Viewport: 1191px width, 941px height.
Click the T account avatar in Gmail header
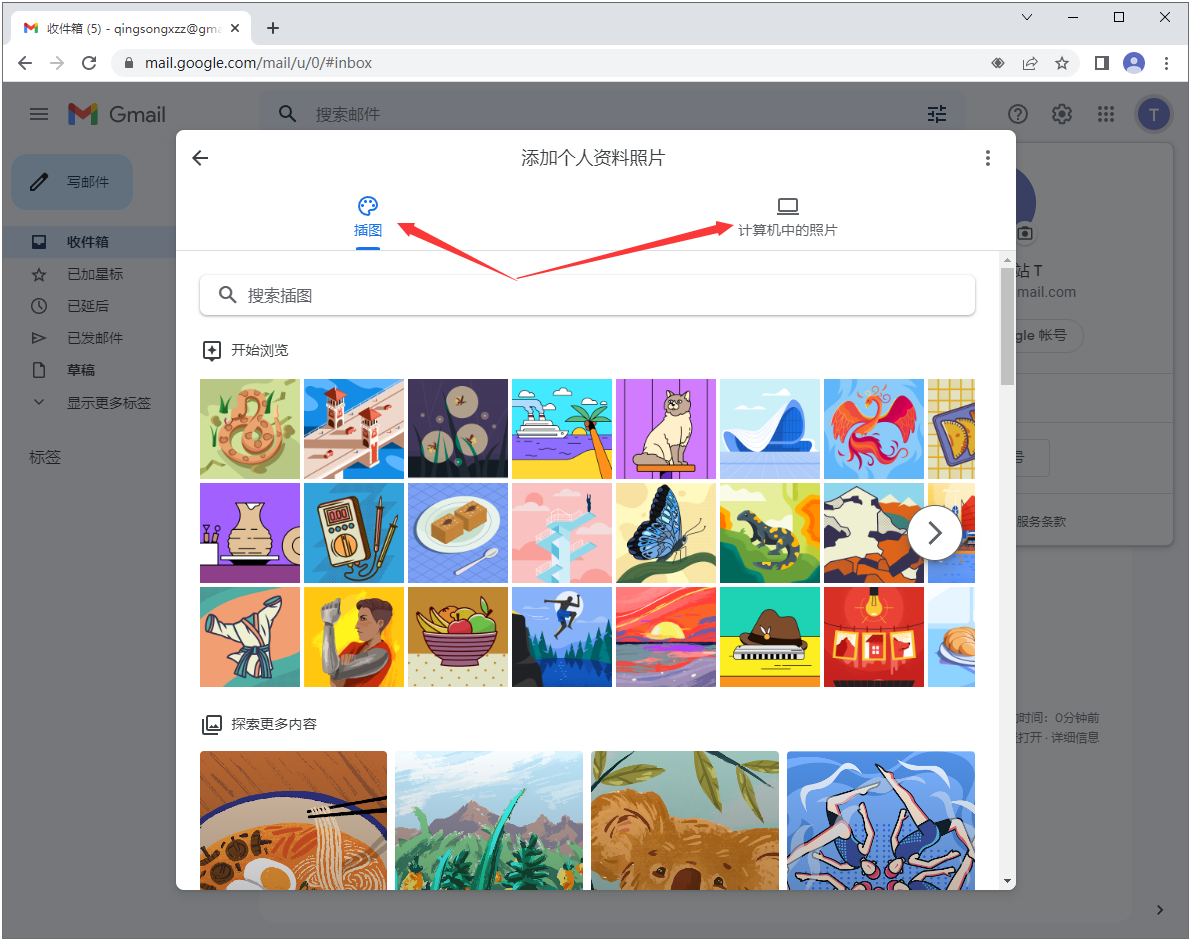click(x=1154, y=115)
